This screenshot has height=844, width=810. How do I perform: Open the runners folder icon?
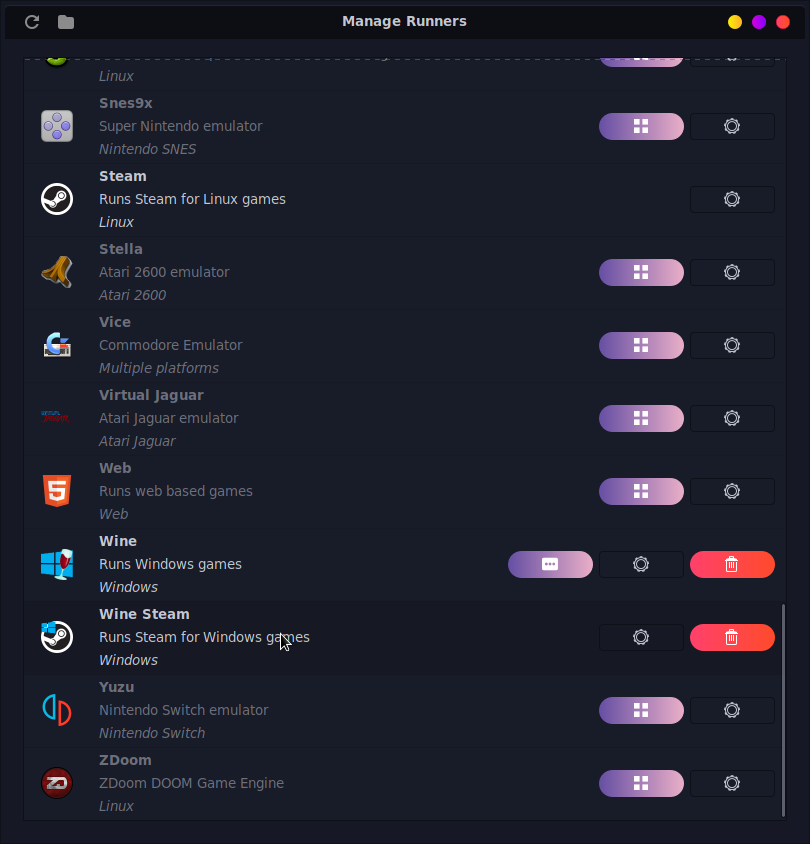[66, 22]
